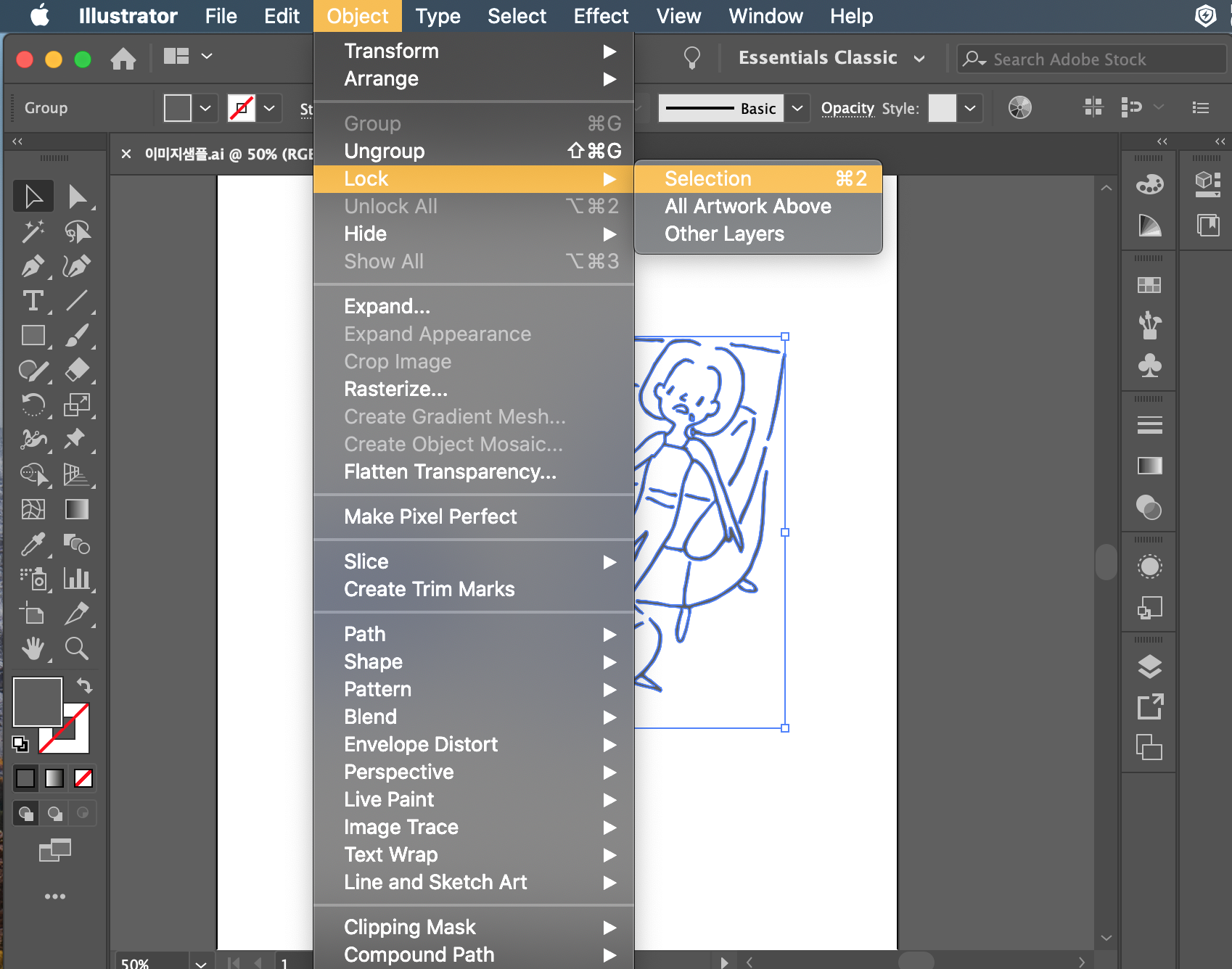The height and width of the screenshot is (969, 1232).
Task: Choose All Artwork Above
Action: pyautogui.click(x=758, y=206)
